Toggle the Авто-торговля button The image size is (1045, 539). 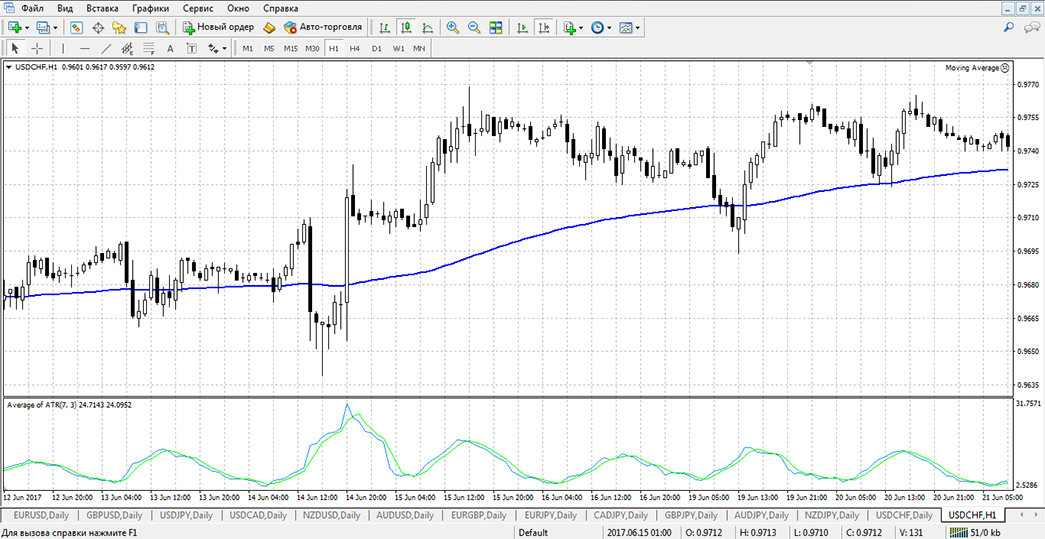pos(323,27)
